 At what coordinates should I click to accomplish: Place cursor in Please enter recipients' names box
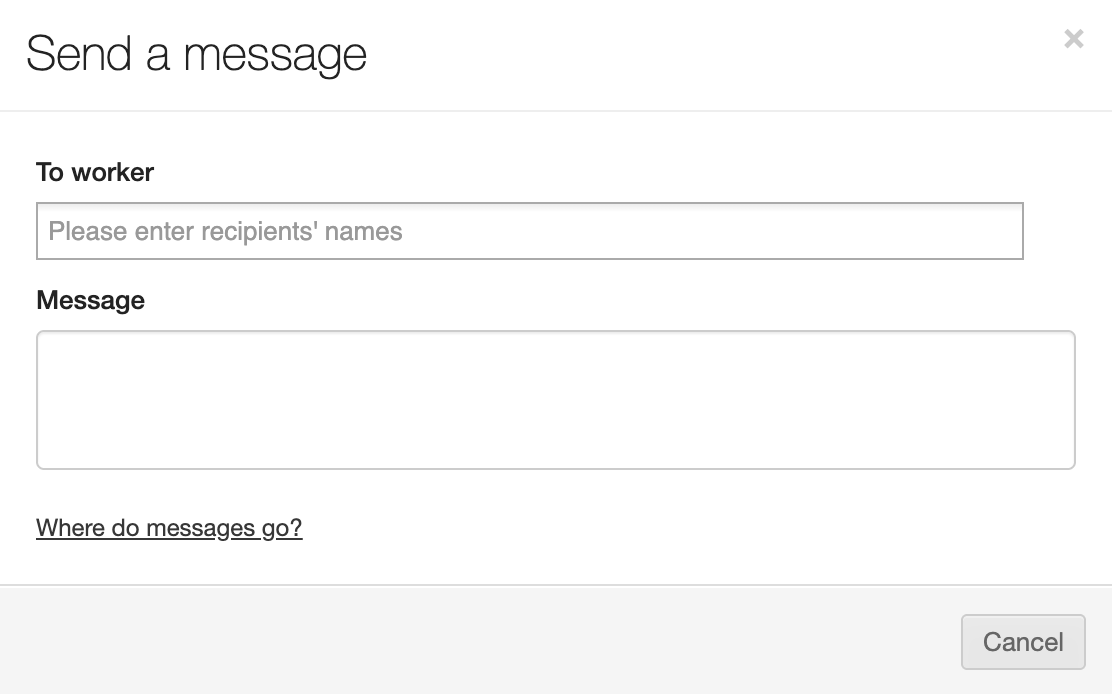529,231
